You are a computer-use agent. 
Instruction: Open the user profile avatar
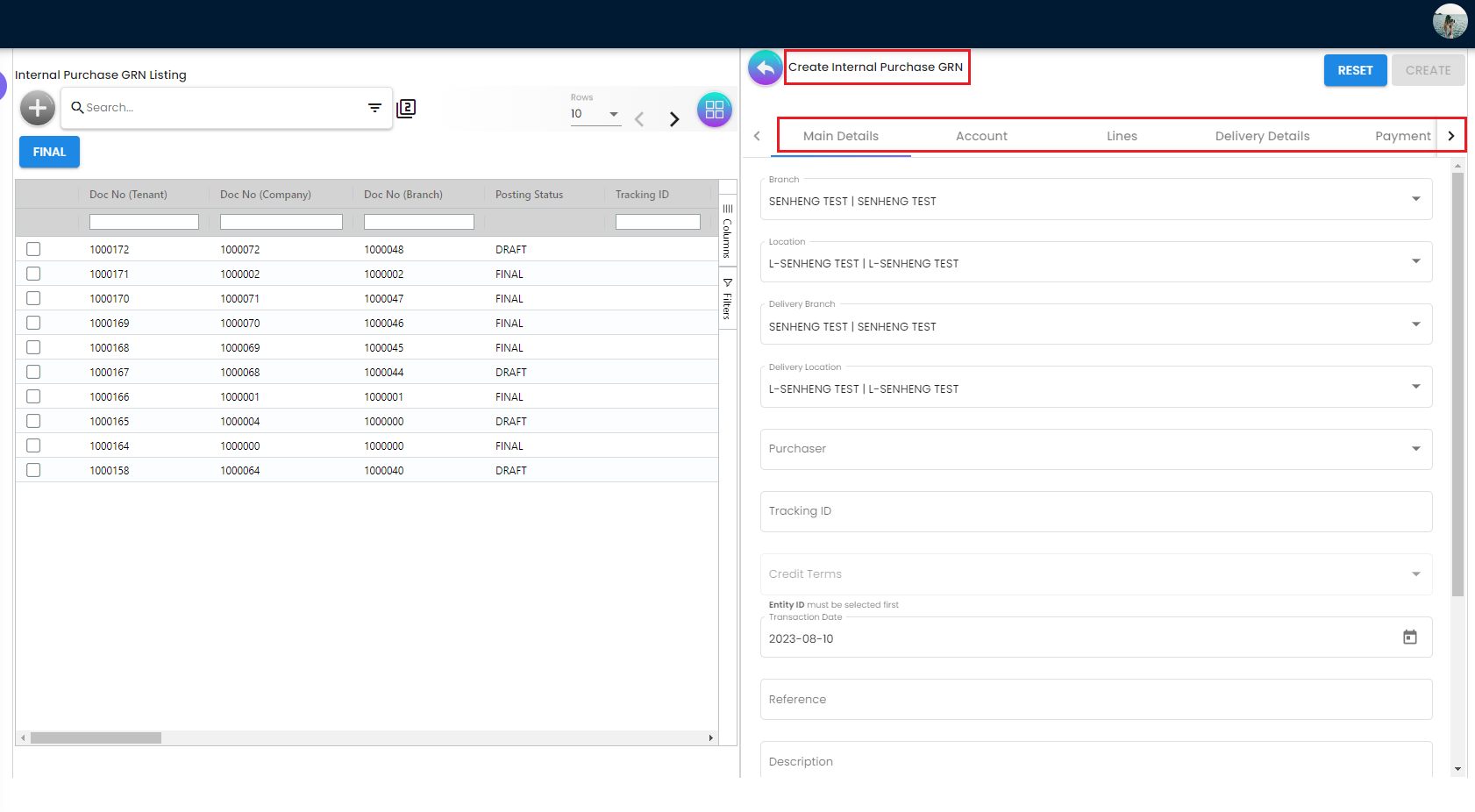point(1449,22)
